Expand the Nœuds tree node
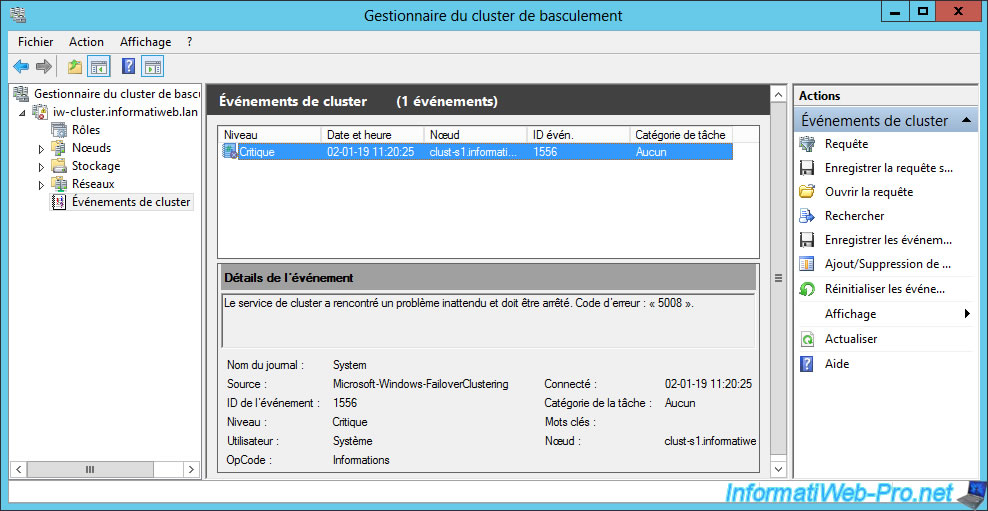 coord(42,149)
